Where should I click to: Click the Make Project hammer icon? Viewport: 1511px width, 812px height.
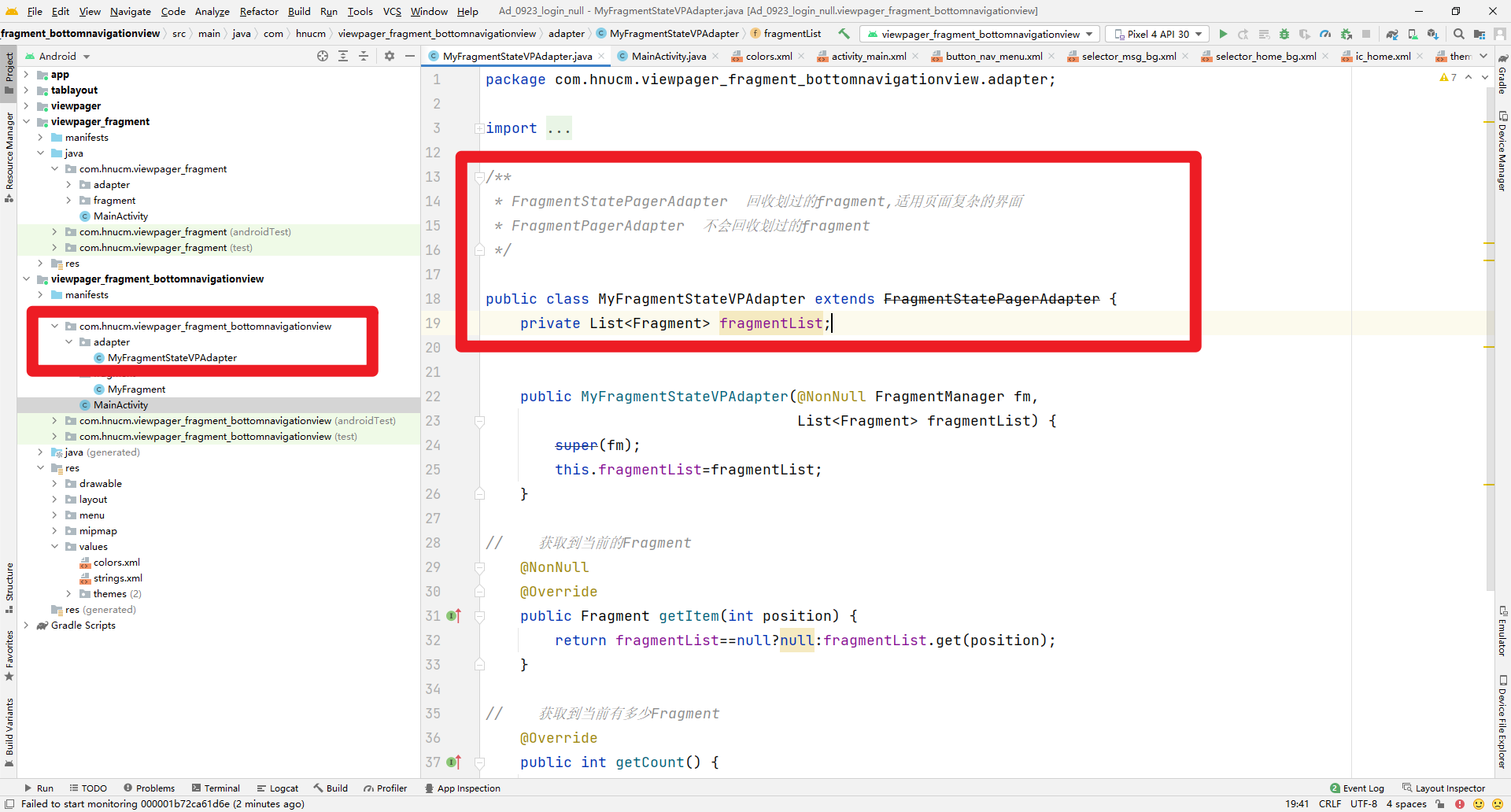tap(844, 34)
